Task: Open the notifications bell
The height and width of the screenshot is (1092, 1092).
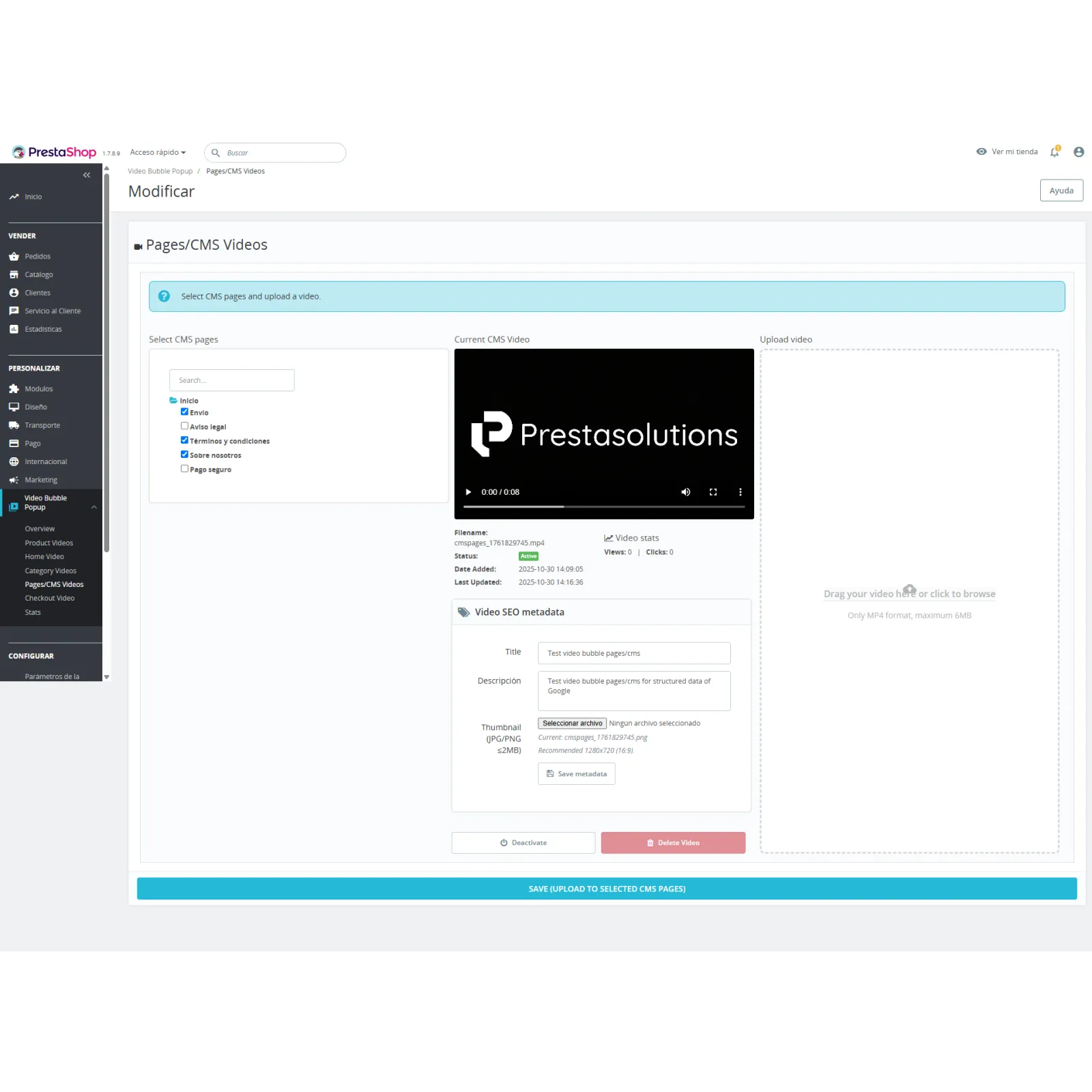Action: (x=1054, y=152)
